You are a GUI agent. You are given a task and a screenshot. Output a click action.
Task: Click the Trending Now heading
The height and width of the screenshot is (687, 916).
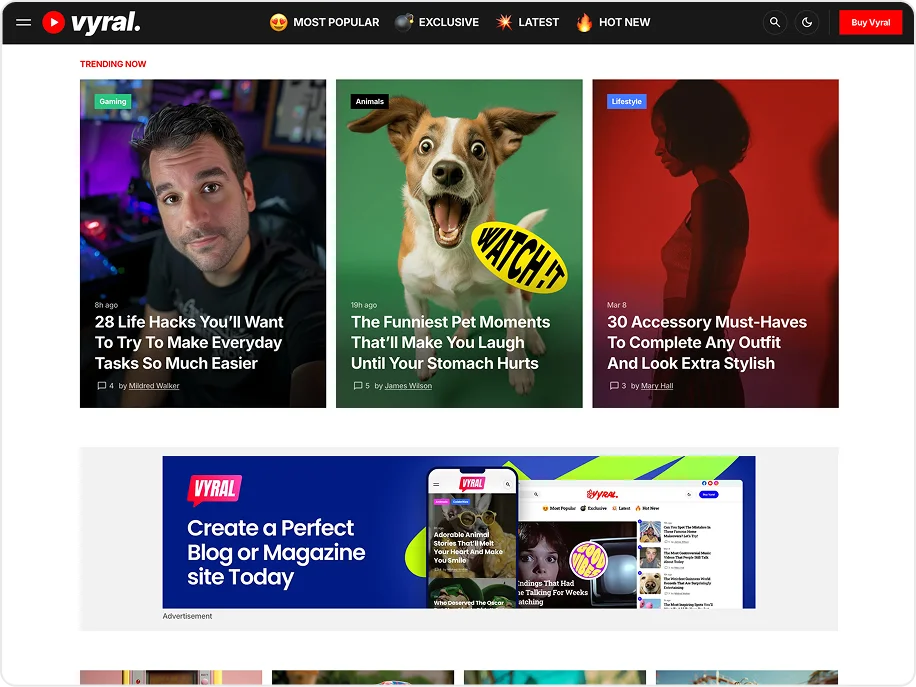[x=113, y=64]
